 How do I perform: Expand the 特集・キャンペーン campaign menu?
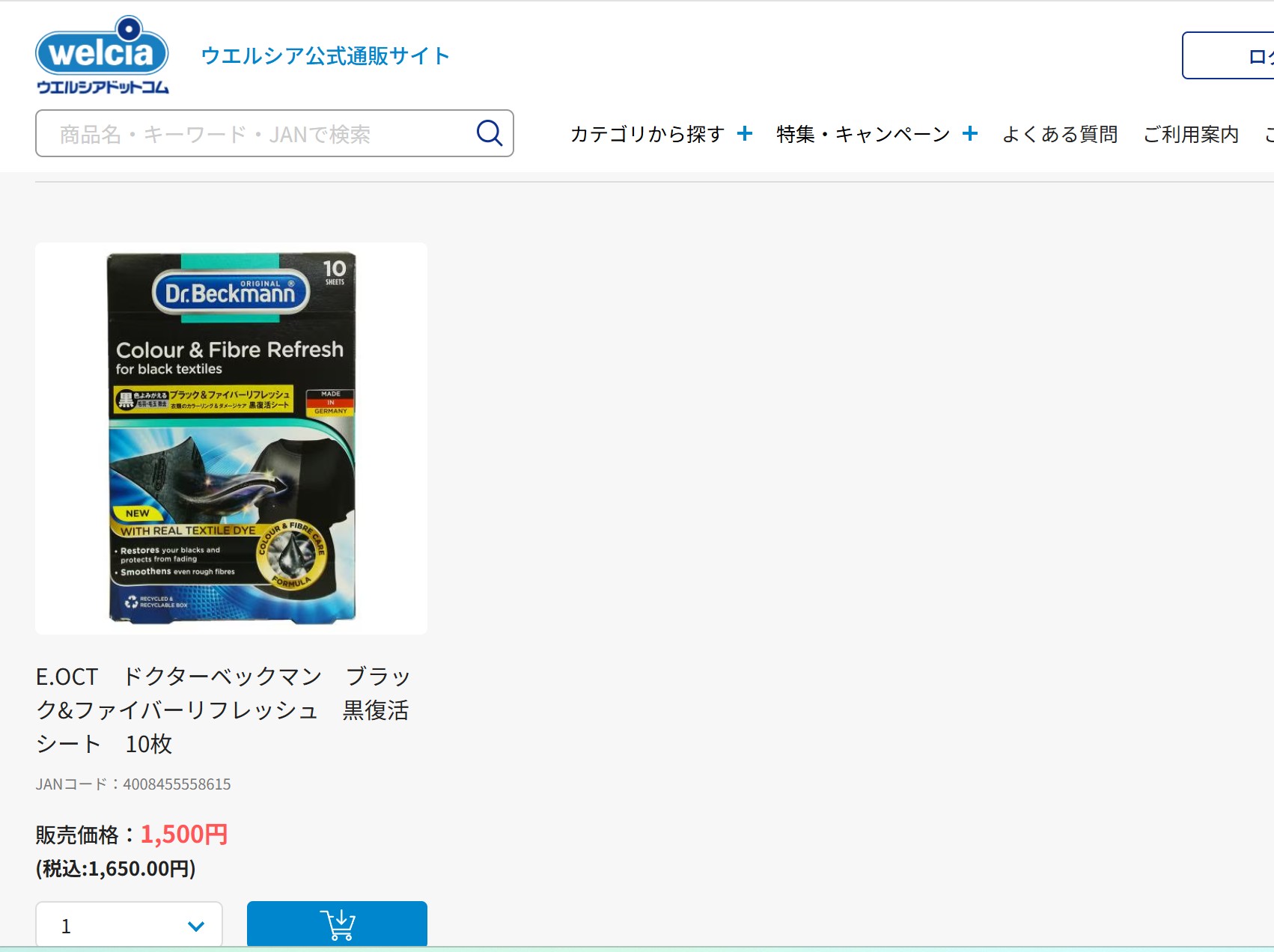tap(861, 133)
